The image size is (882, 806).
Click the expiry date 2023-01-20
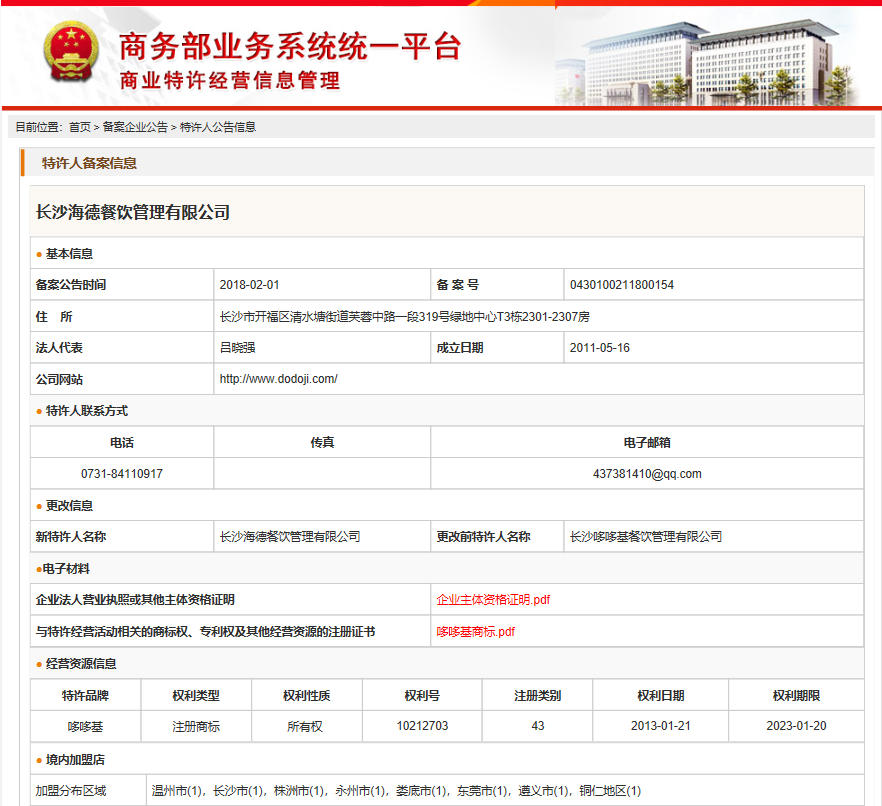tap(796, 726)
